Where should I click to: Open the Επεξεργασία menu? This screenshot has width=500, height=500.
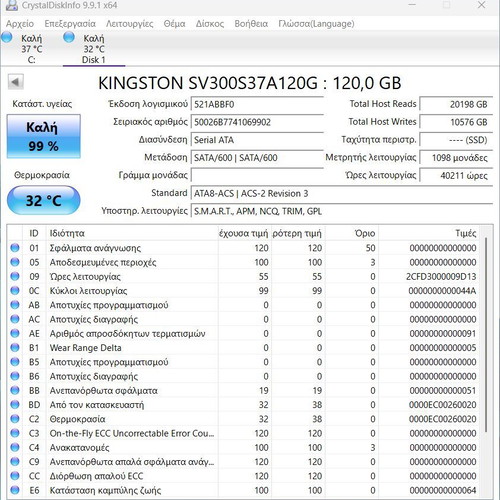[70, 24]
